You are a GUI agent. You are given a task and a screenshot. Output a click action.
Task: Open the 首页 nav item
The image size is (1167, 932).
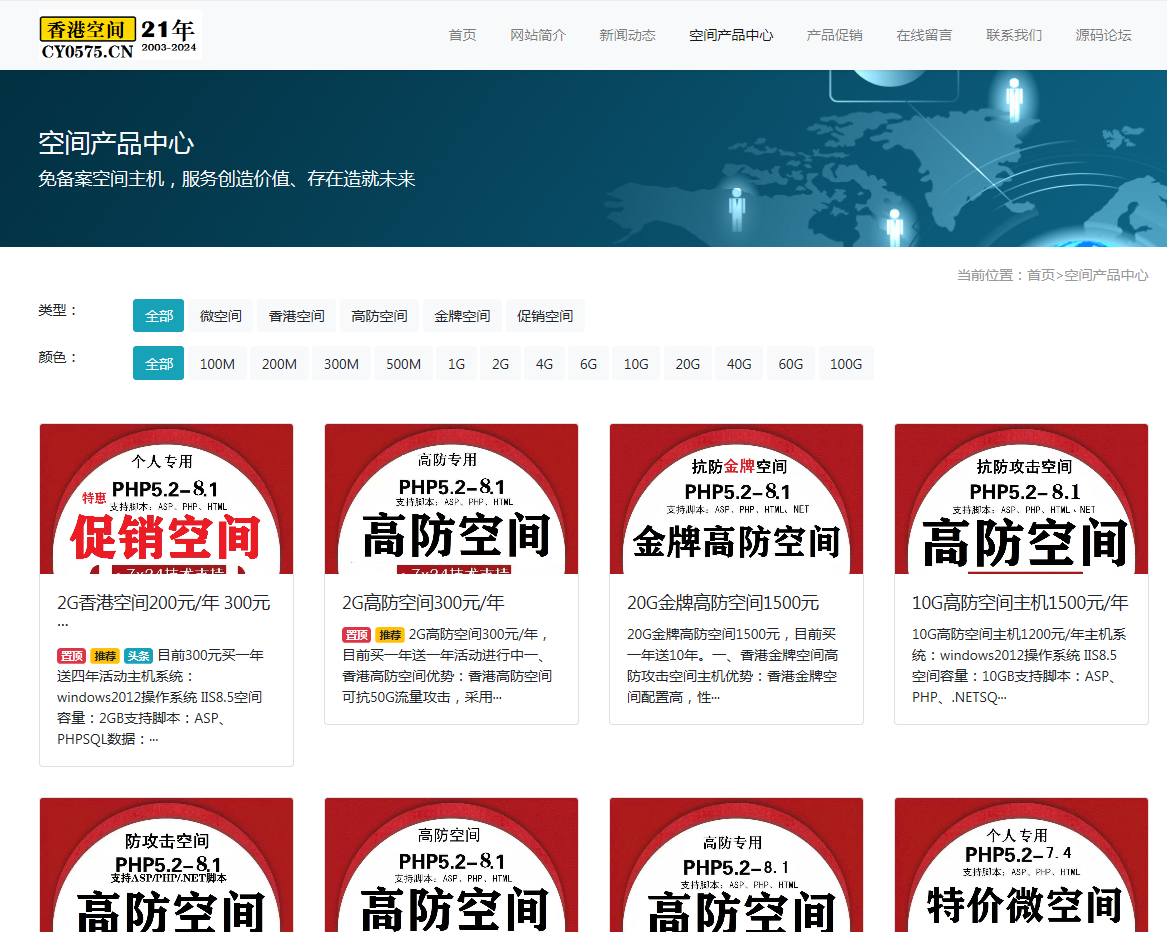(x=462, y=35)
